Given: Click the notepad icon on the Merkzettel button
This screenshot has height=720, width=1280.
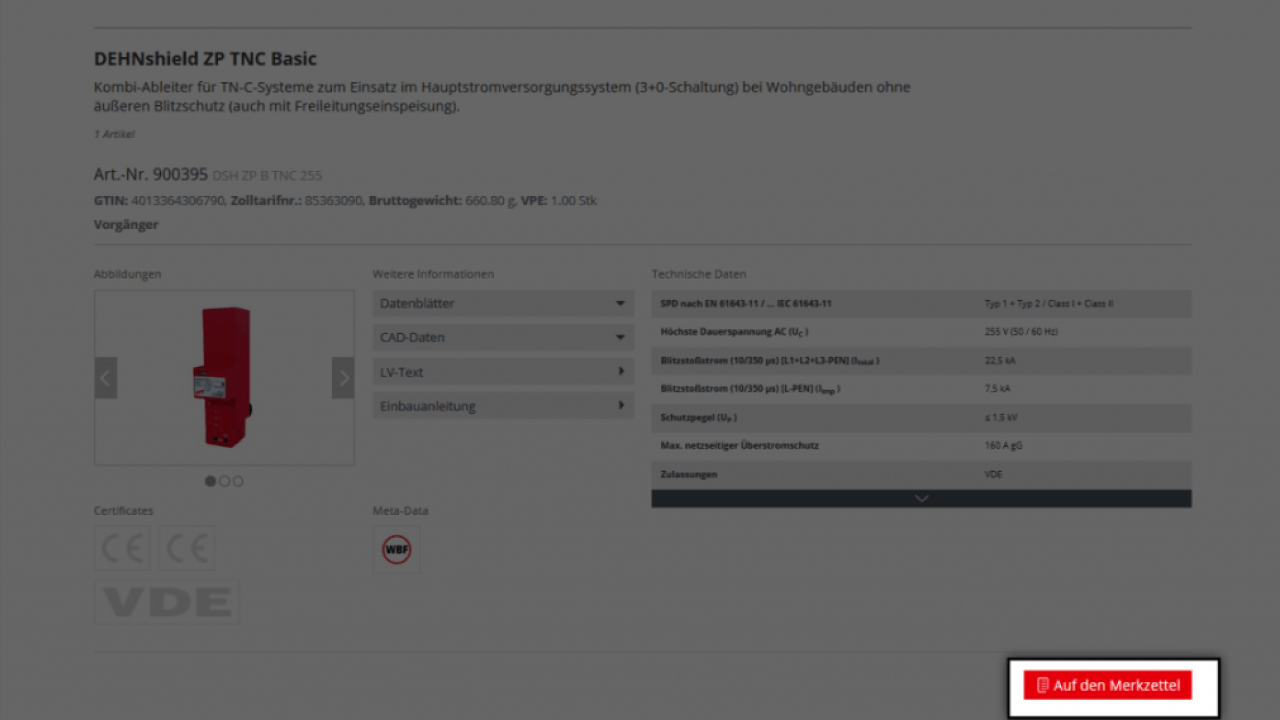Looking at the screenshot, I should point(1043,685).
